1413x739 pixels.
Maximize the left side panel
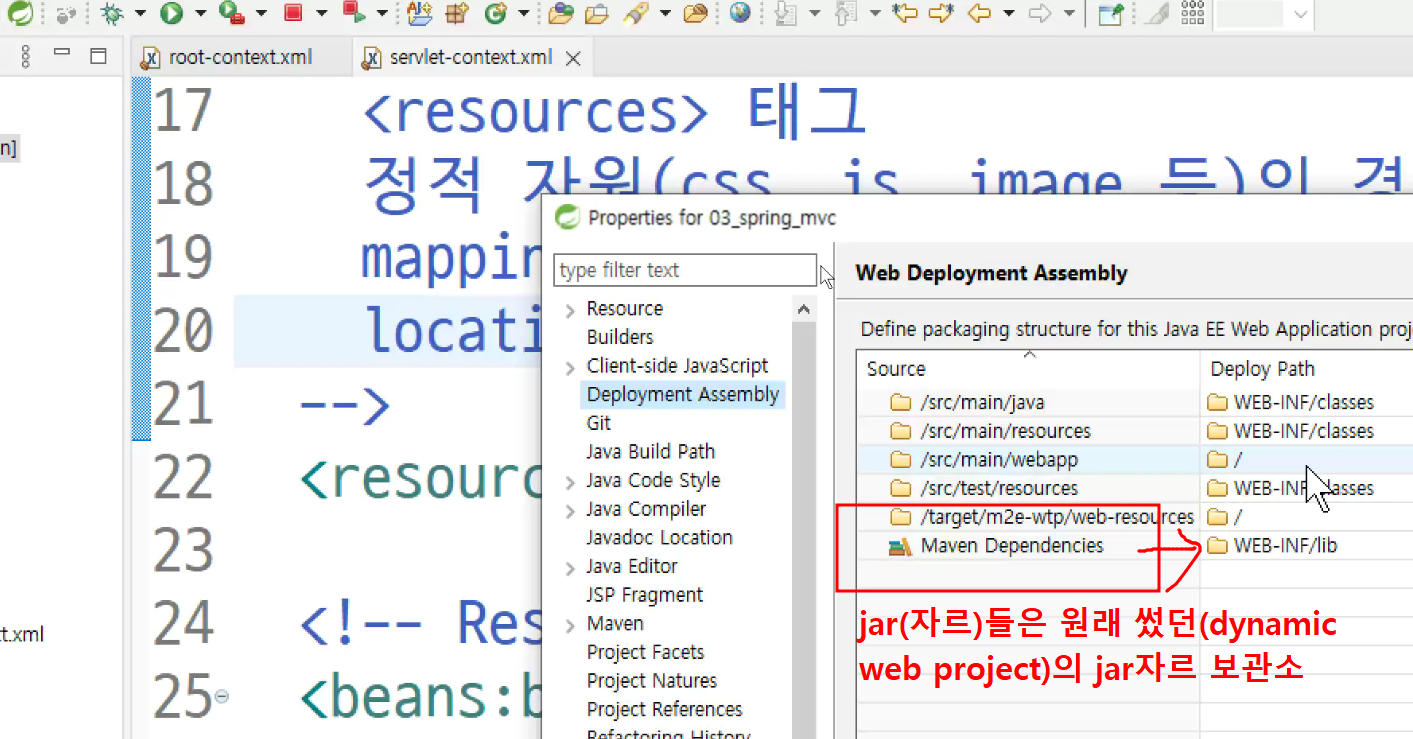coord(98,56)
